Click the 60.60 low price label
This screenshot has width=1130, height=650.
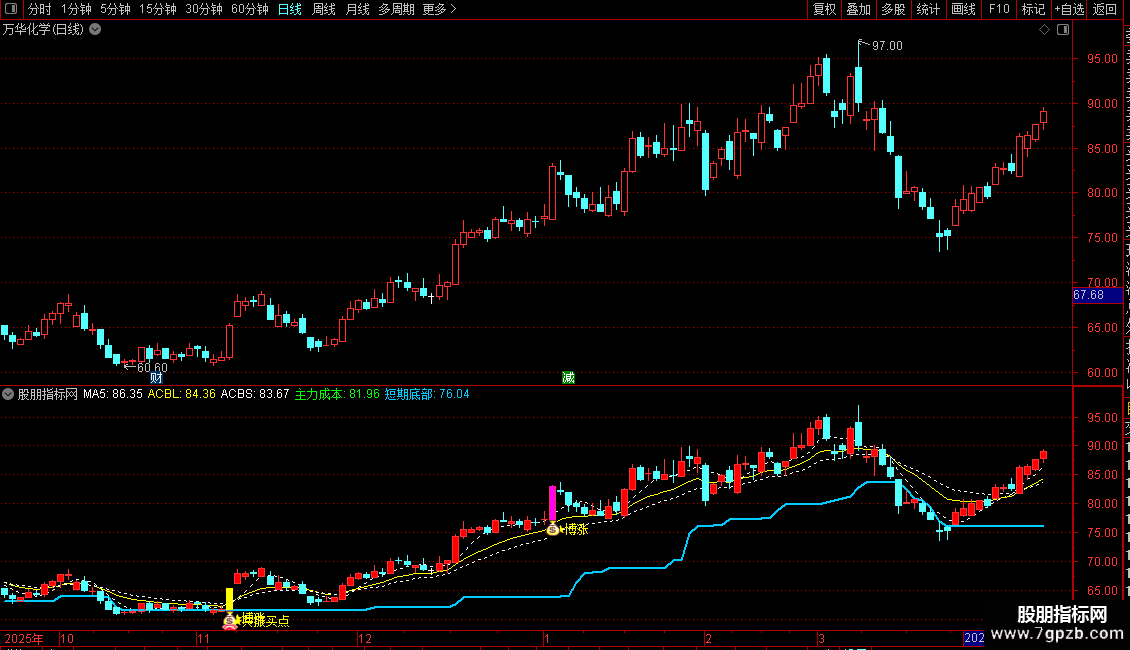click(x=152, y=368)
